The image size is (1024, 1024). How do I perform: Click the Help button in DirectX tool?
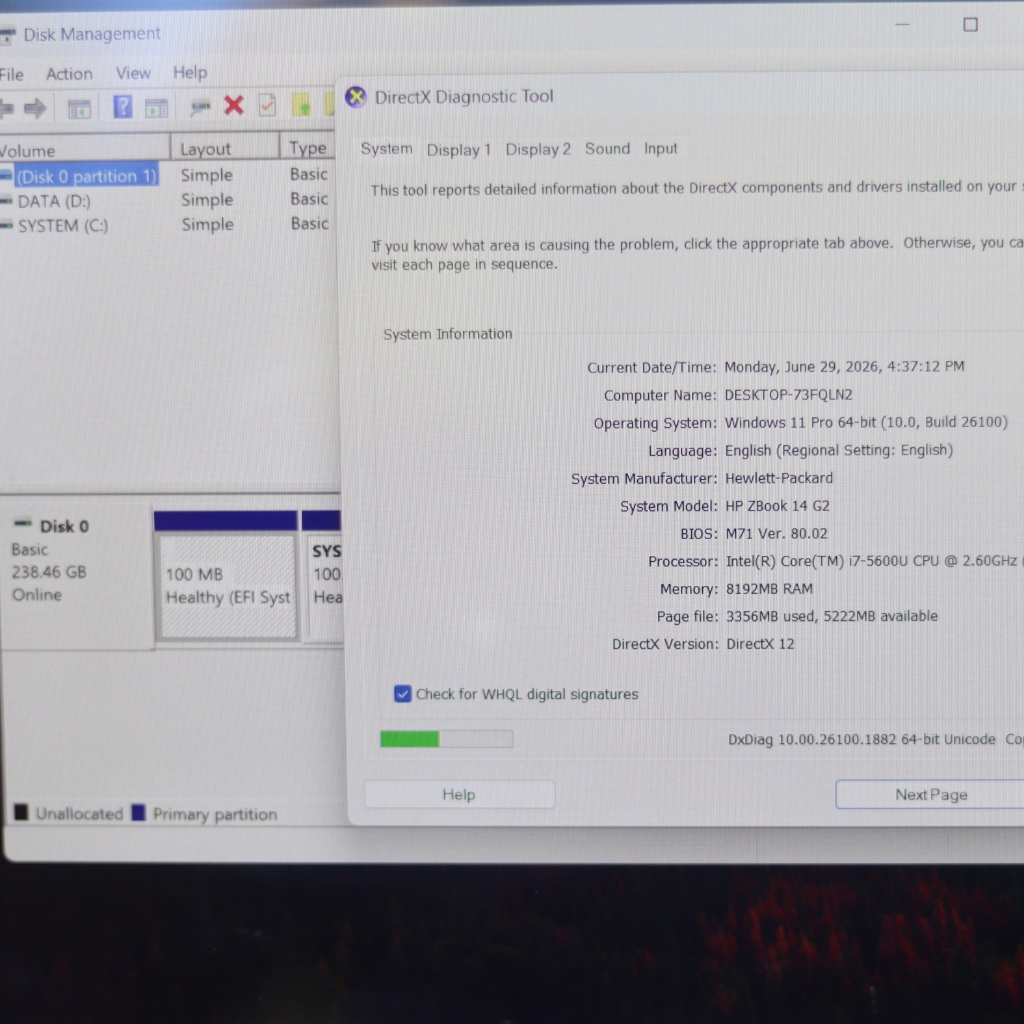459,794
